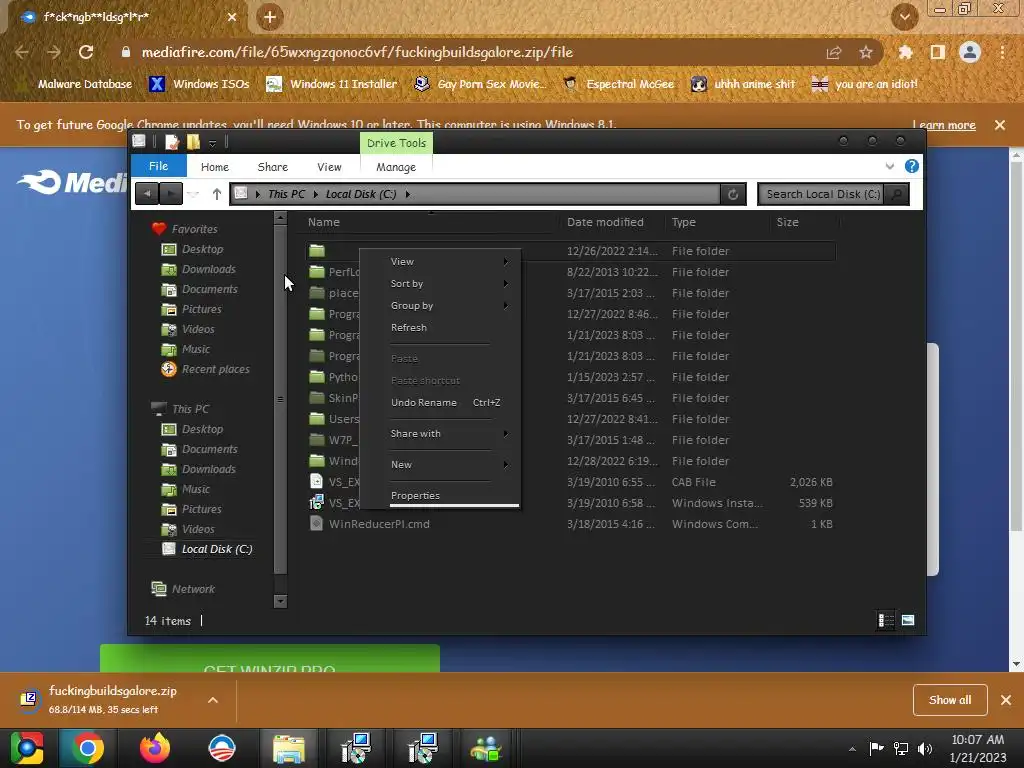
Task: Click Search Local Disk (C:) field
Action: coord(822,194)
